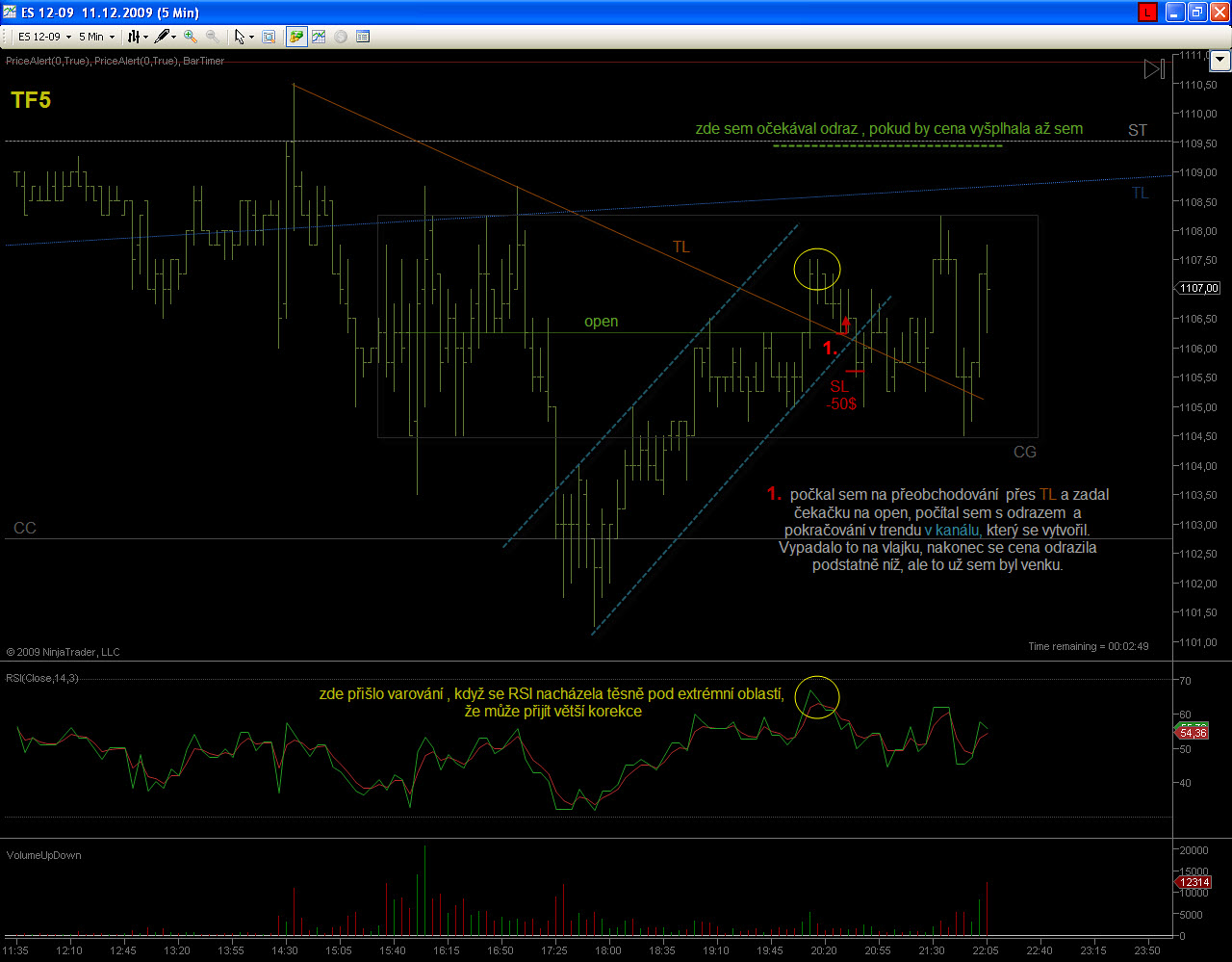Viewport: 1232px width, 962px height.
Task: Click the Time remaining bar timer text
Action: [x=1088, y=646]
